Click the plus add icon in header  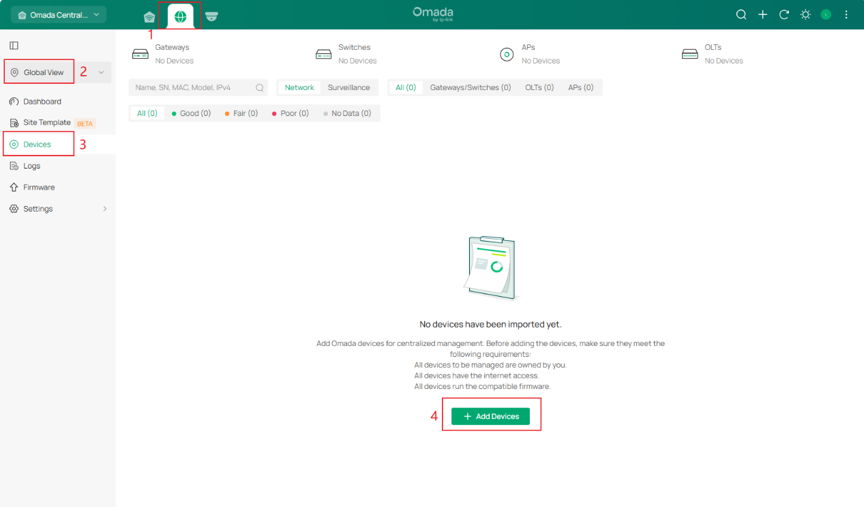(763, 15)
